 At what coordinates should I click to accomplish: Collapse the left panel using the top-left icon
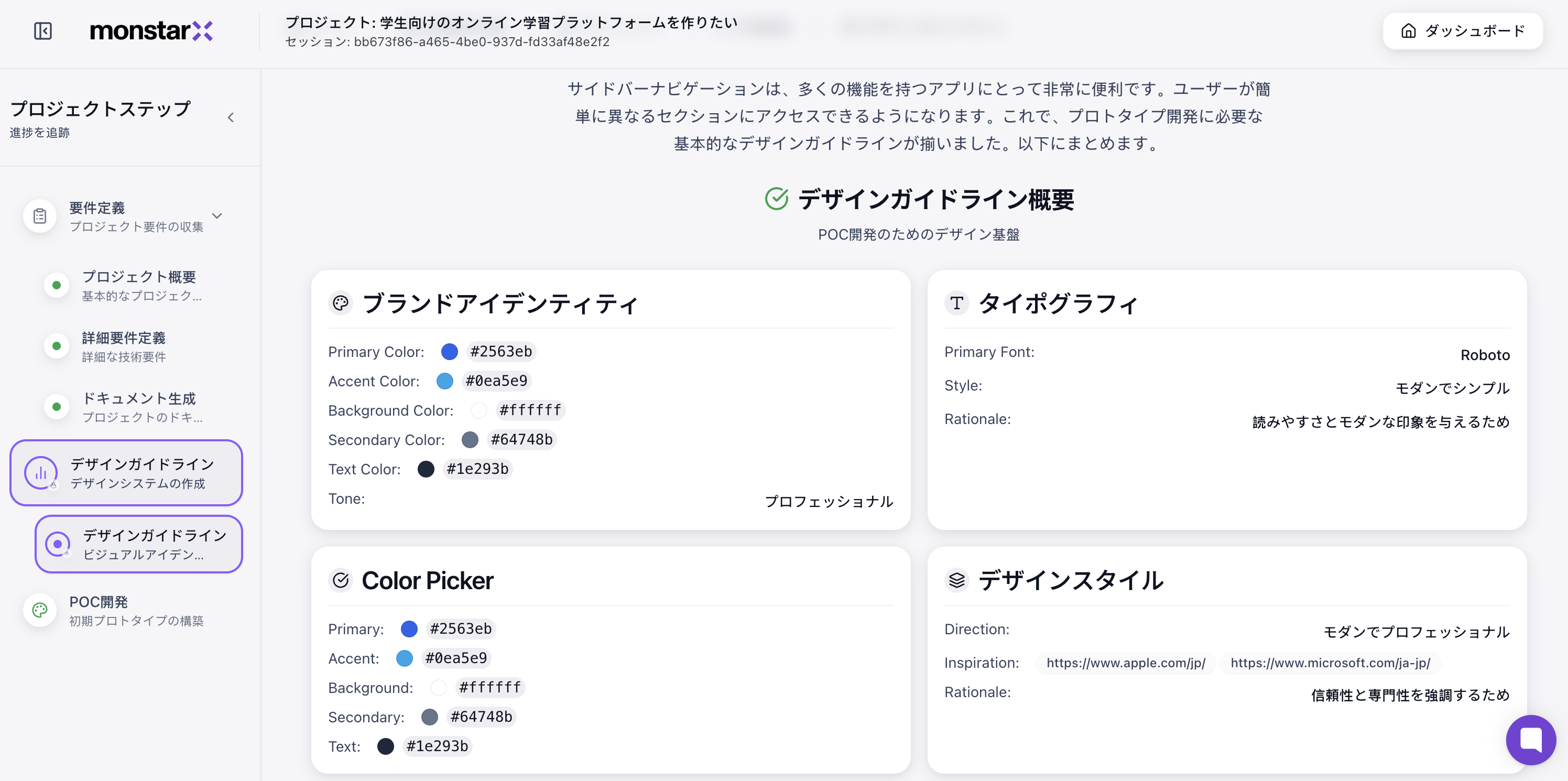click(41, 31)
